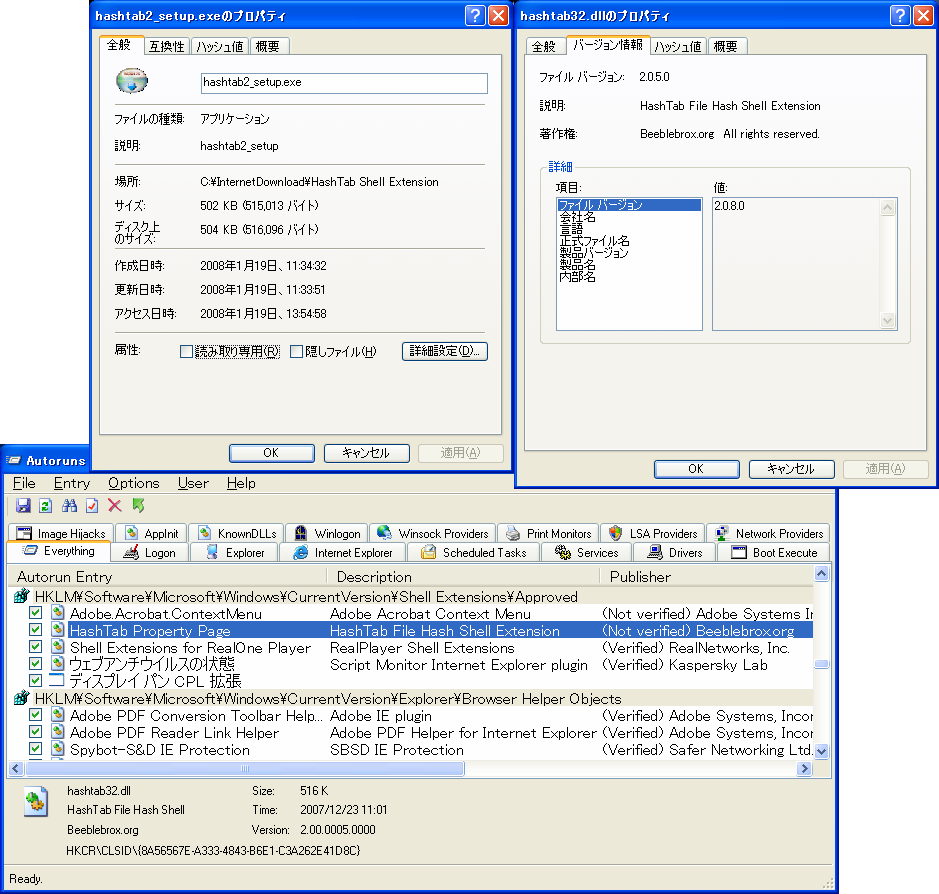The height and width of the screenshot is (894, 939).
Task: Click the Find binoculars icon in Autoruns
Action: point(69,505)
